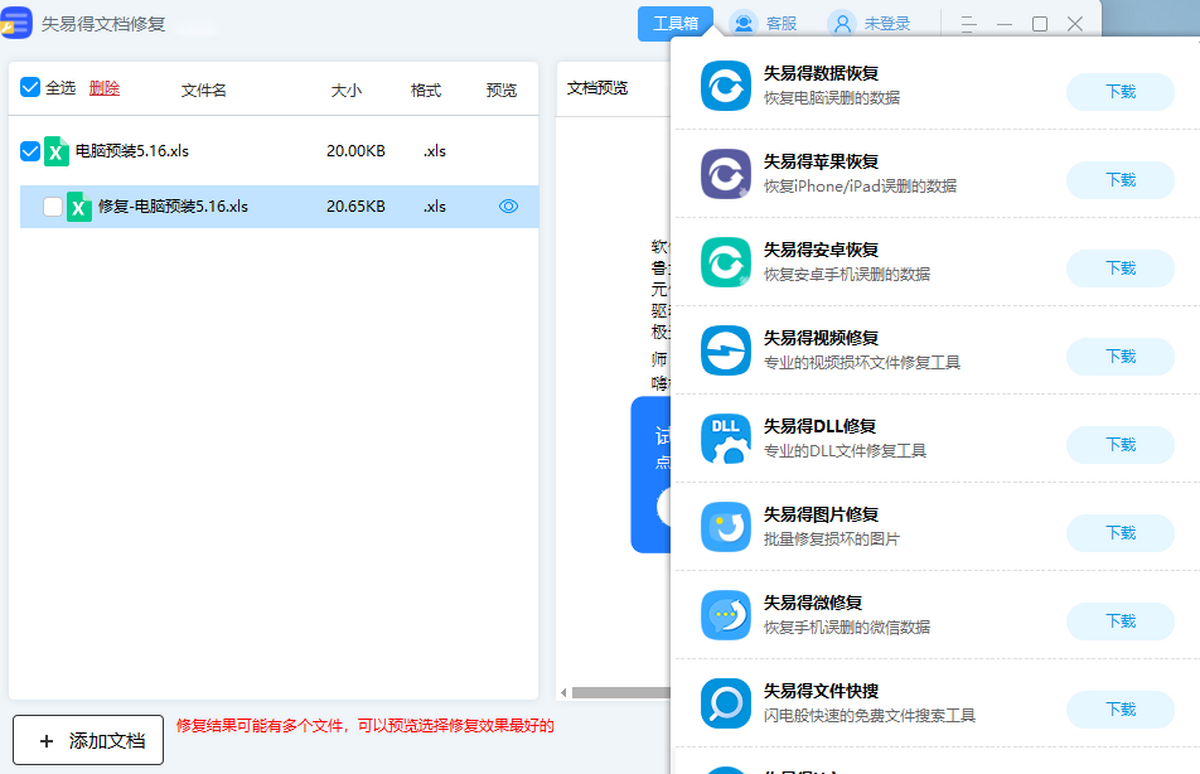Click the 未登录 login label
1200x774 pixels.
(x=888, y=23)
